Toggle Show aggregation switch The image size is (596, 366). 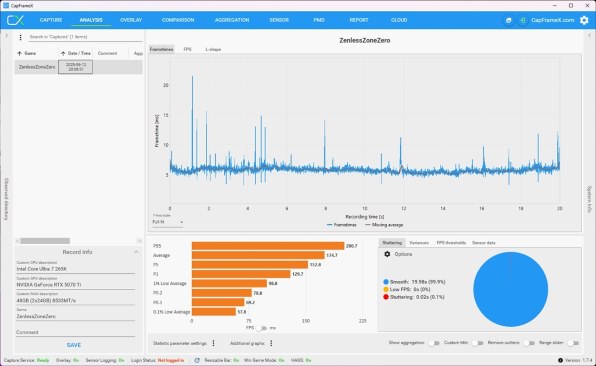point(434,343)
